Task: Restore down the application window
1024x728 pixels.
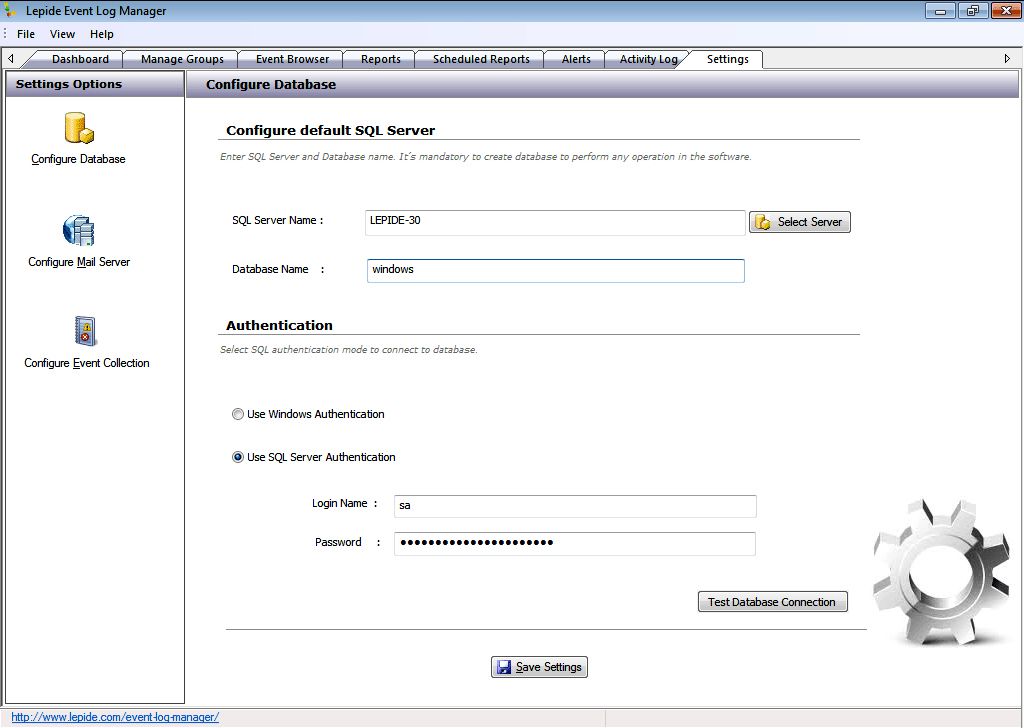Action: (973, 11)
